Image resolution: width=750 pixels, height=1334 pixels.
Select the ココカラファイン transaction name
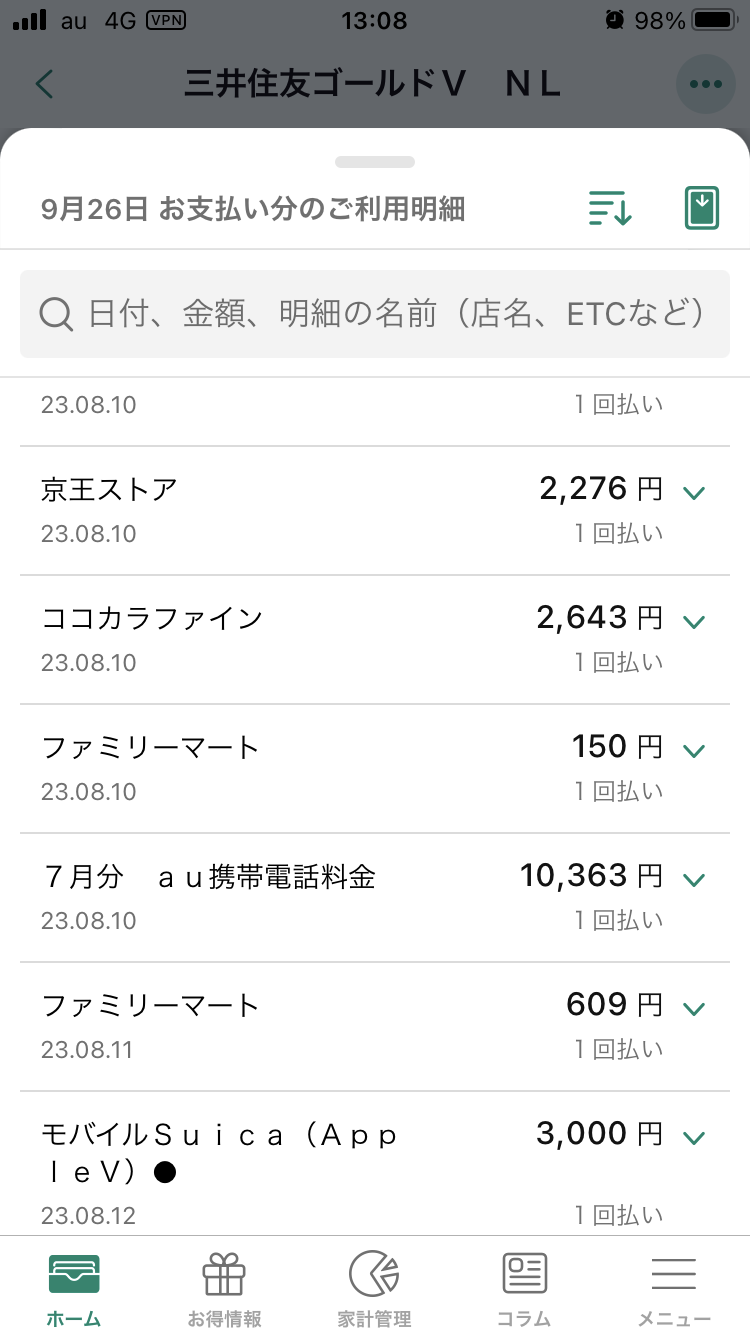(x=152, y=619)
